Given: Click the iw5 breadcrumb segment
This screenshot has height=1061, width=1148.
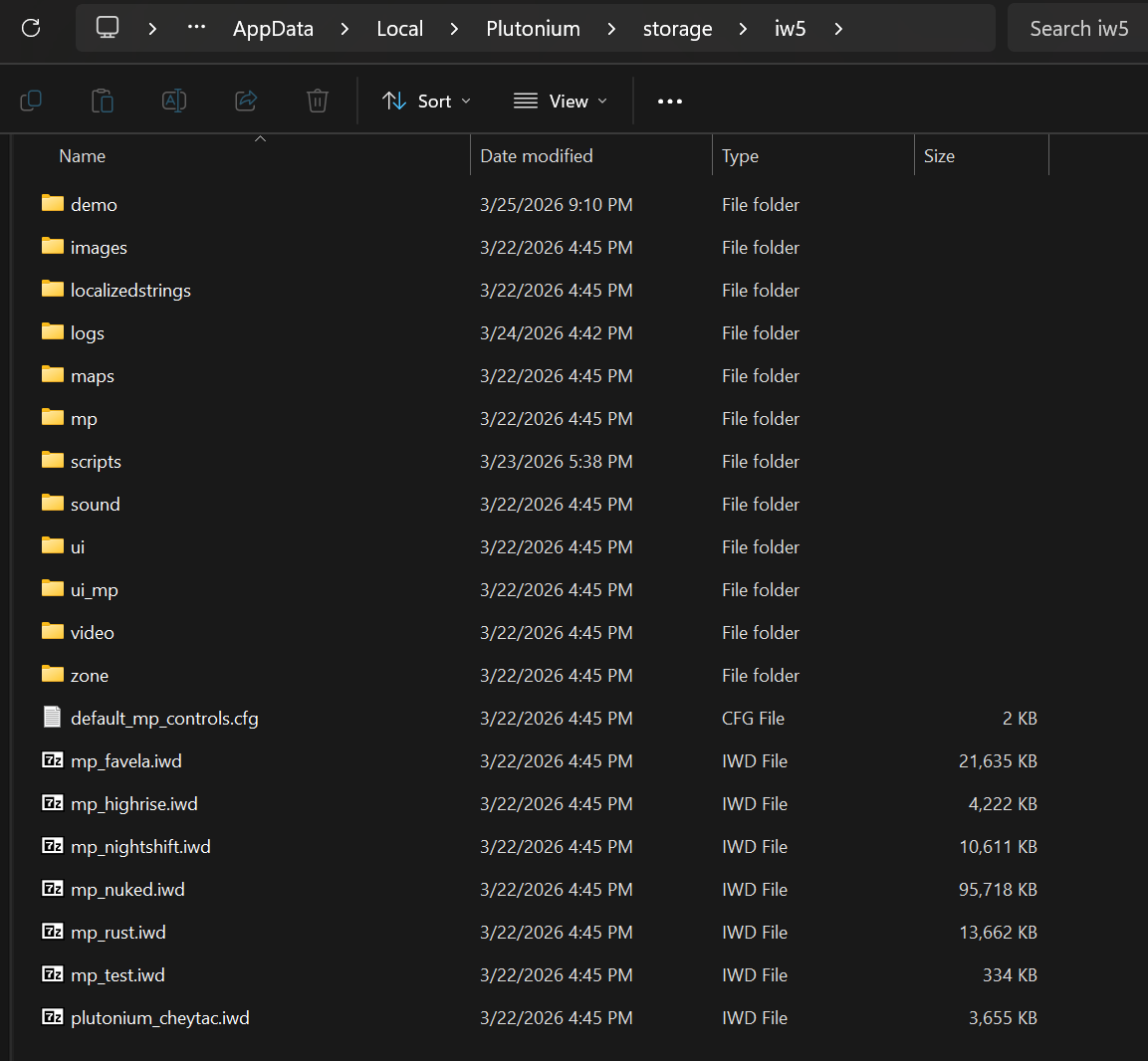Looking at the screenshot, I should (x=790, y=29).
